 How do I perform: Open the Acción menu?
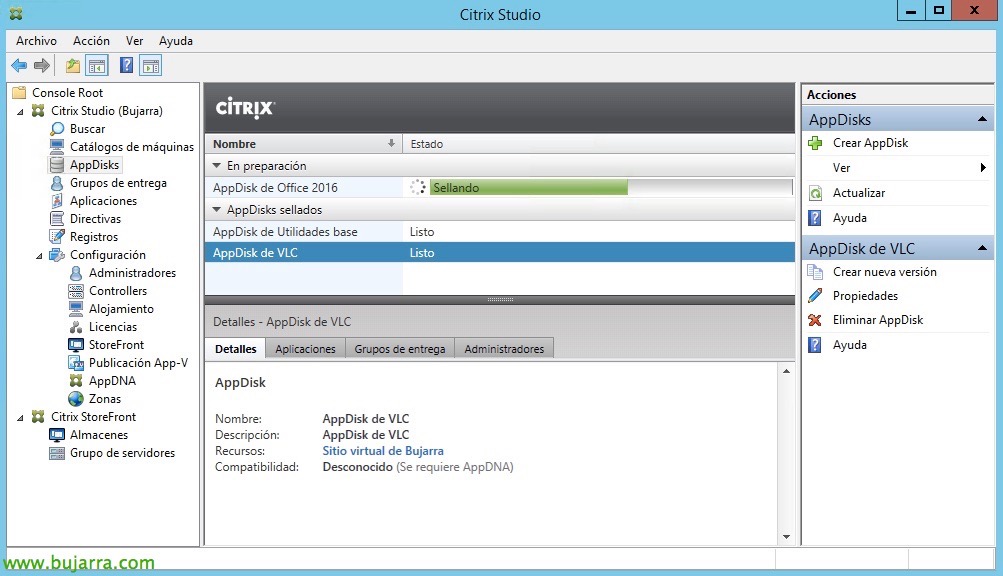coord(91,41)
